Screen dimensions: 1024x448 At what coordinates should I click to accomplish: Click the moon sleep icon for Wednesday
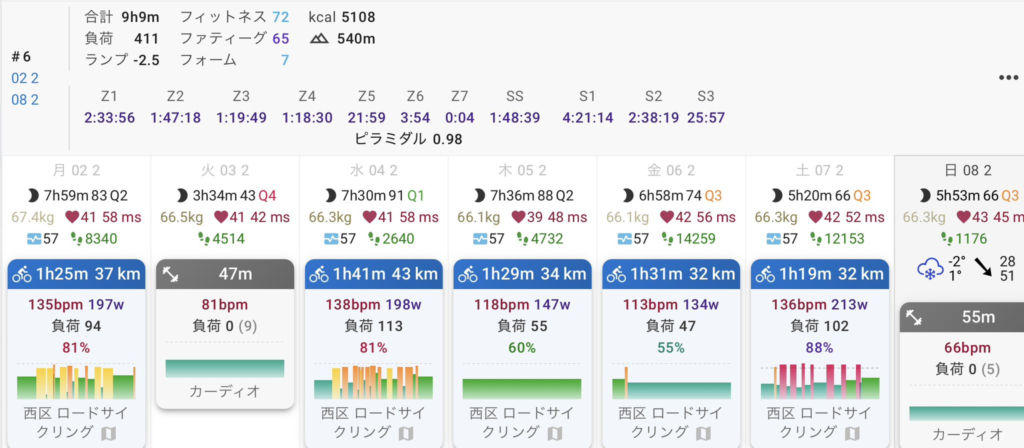pos(329,196)
